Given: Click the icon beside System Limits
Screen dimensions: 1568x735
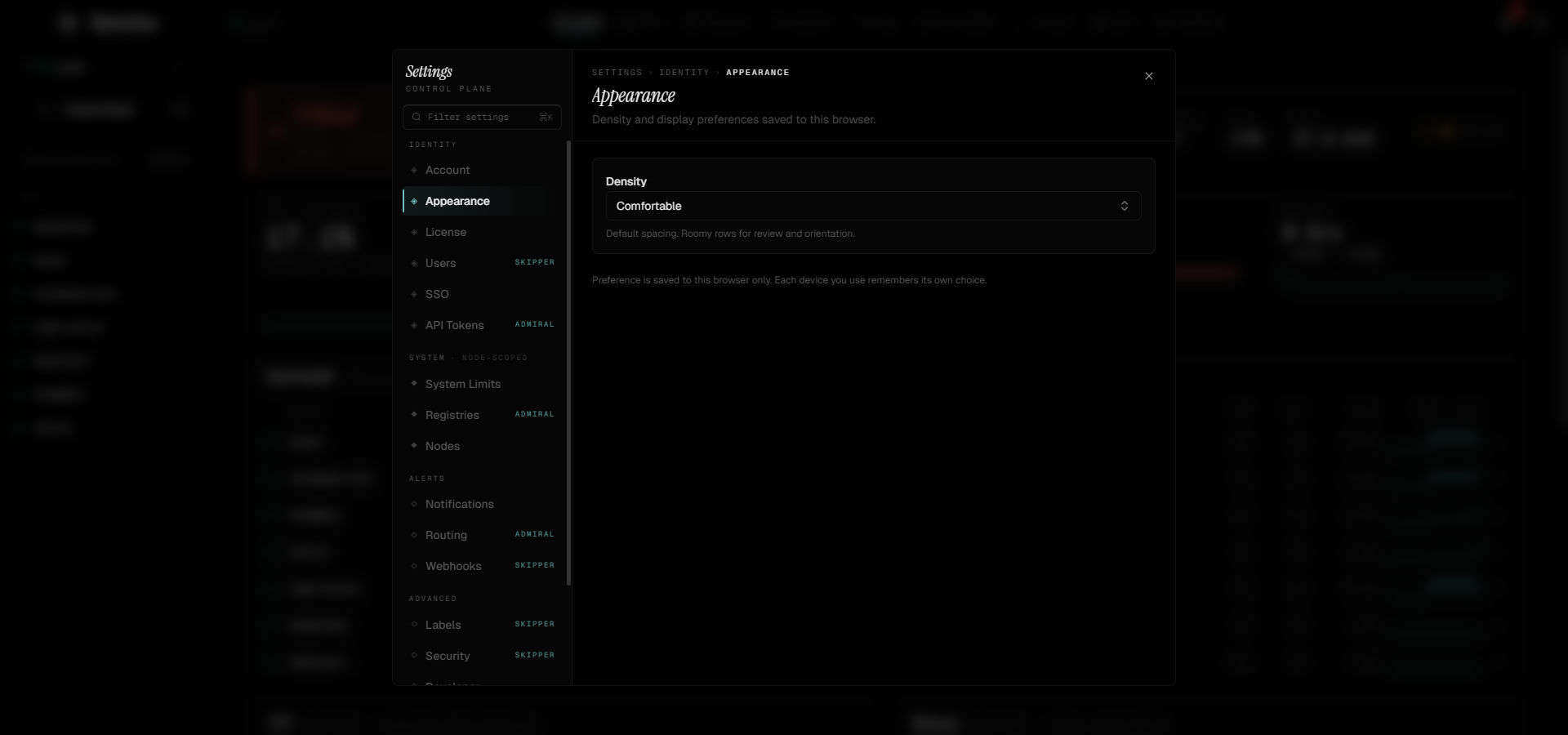Looking at the screenshot, I should click(x=414, y=383).
